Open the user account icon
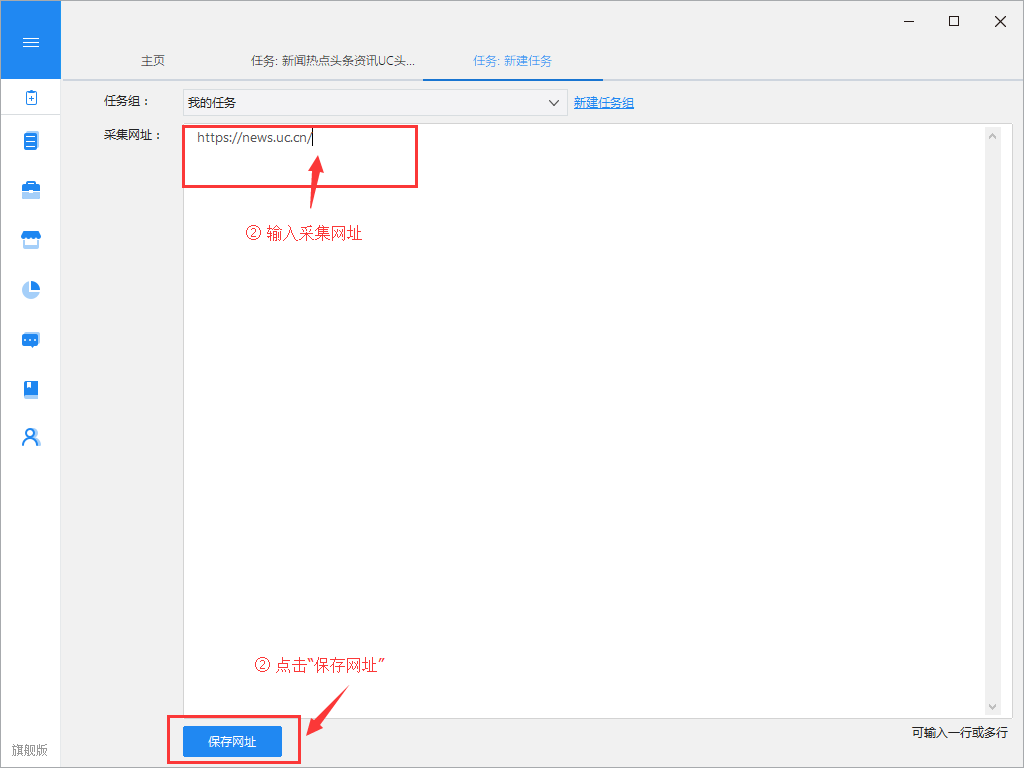The height and width of the screenshot is (768, 1024). pos(31,437)
